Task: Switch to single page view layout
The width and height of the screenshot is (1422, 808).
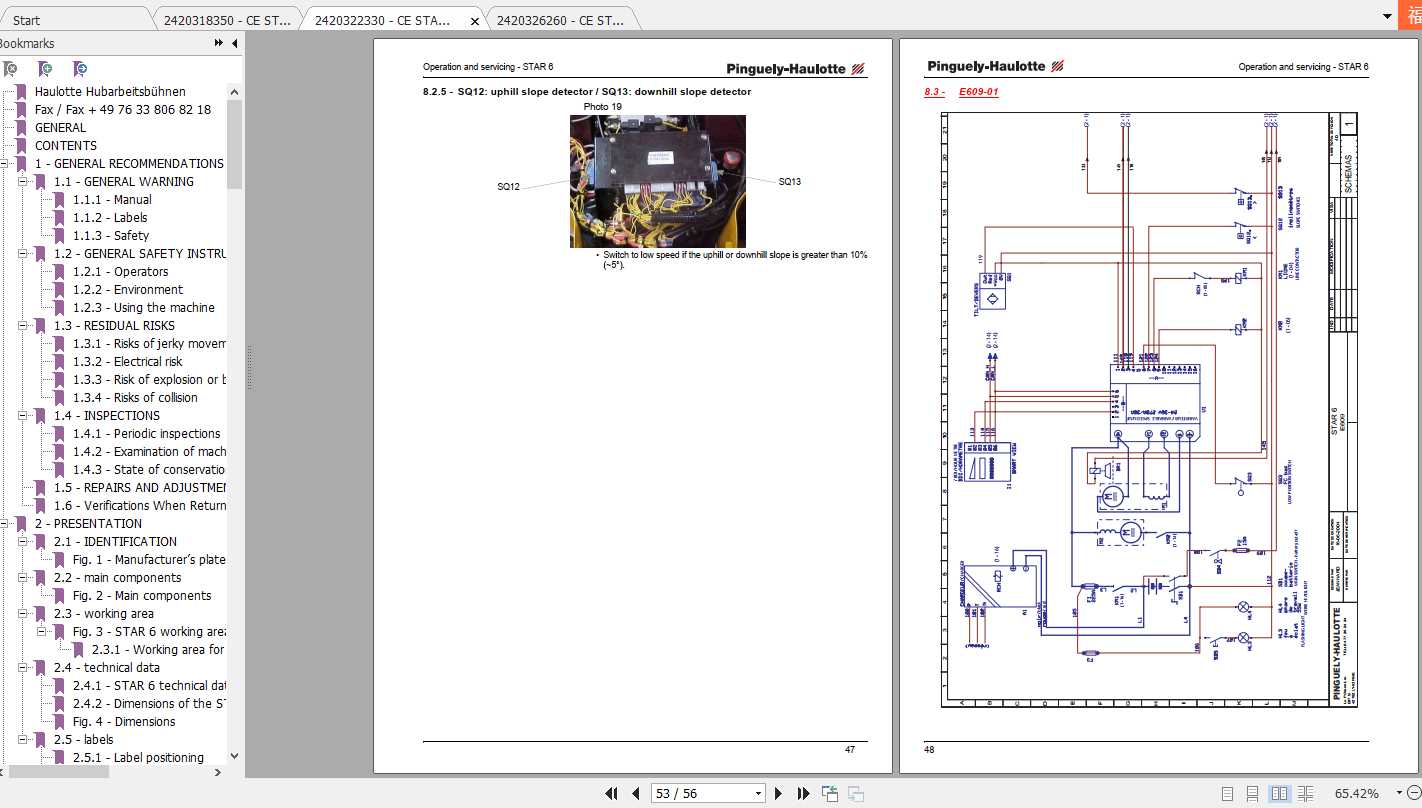Action: (x=1228, y=794)
